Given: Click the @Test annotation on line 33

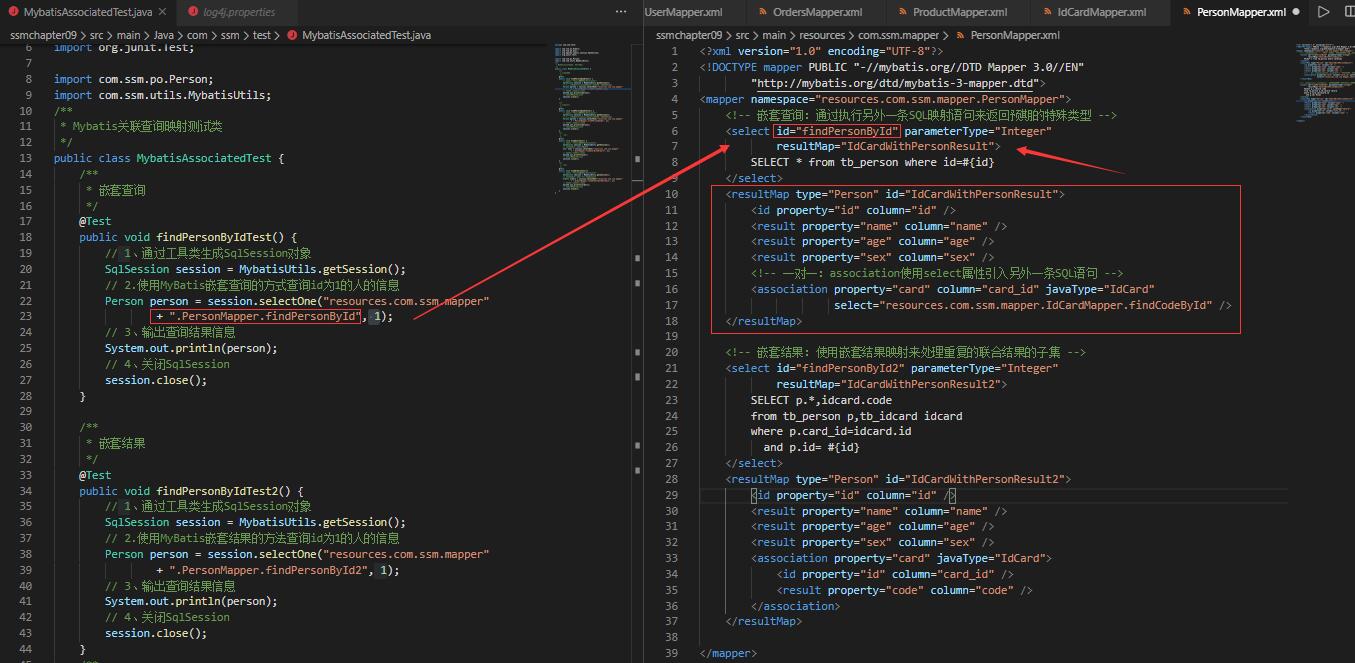Looking at the screenshot, I should point(96,475).
